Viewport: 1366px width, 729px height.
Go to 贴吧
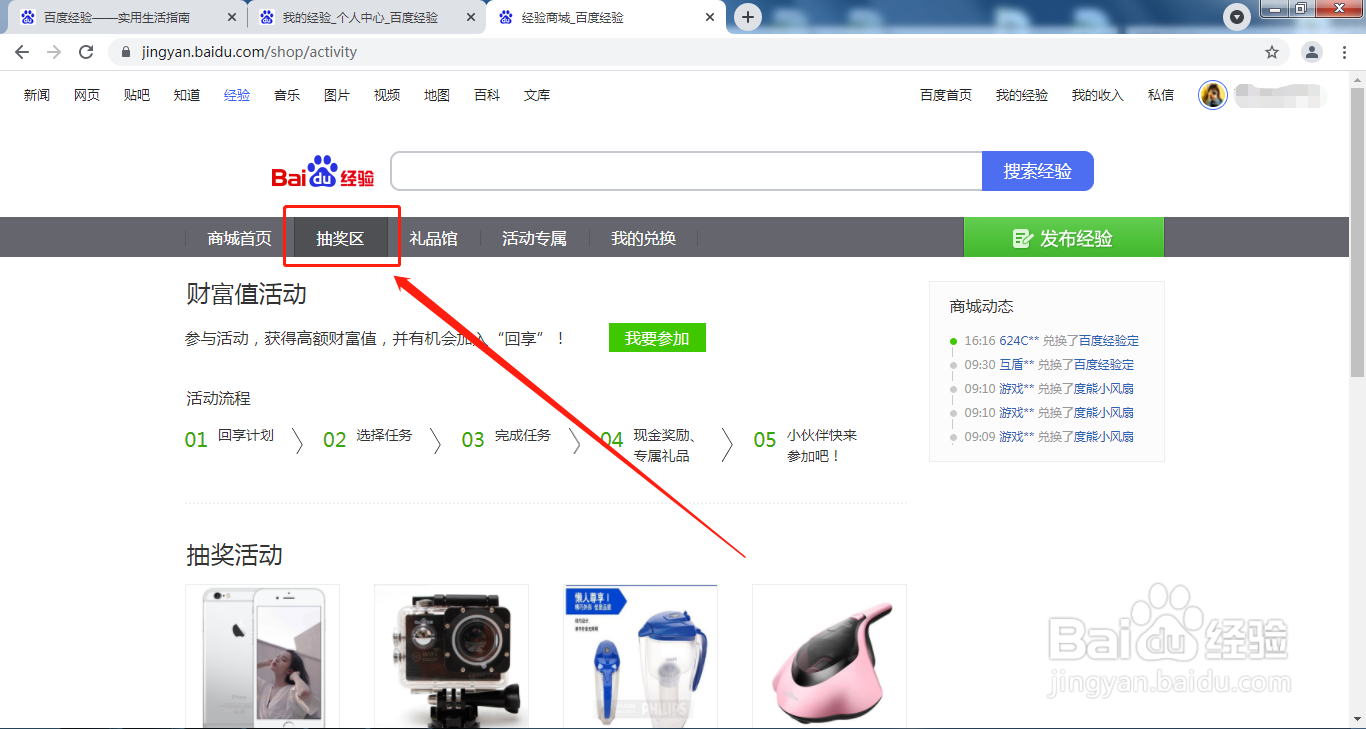137,95
